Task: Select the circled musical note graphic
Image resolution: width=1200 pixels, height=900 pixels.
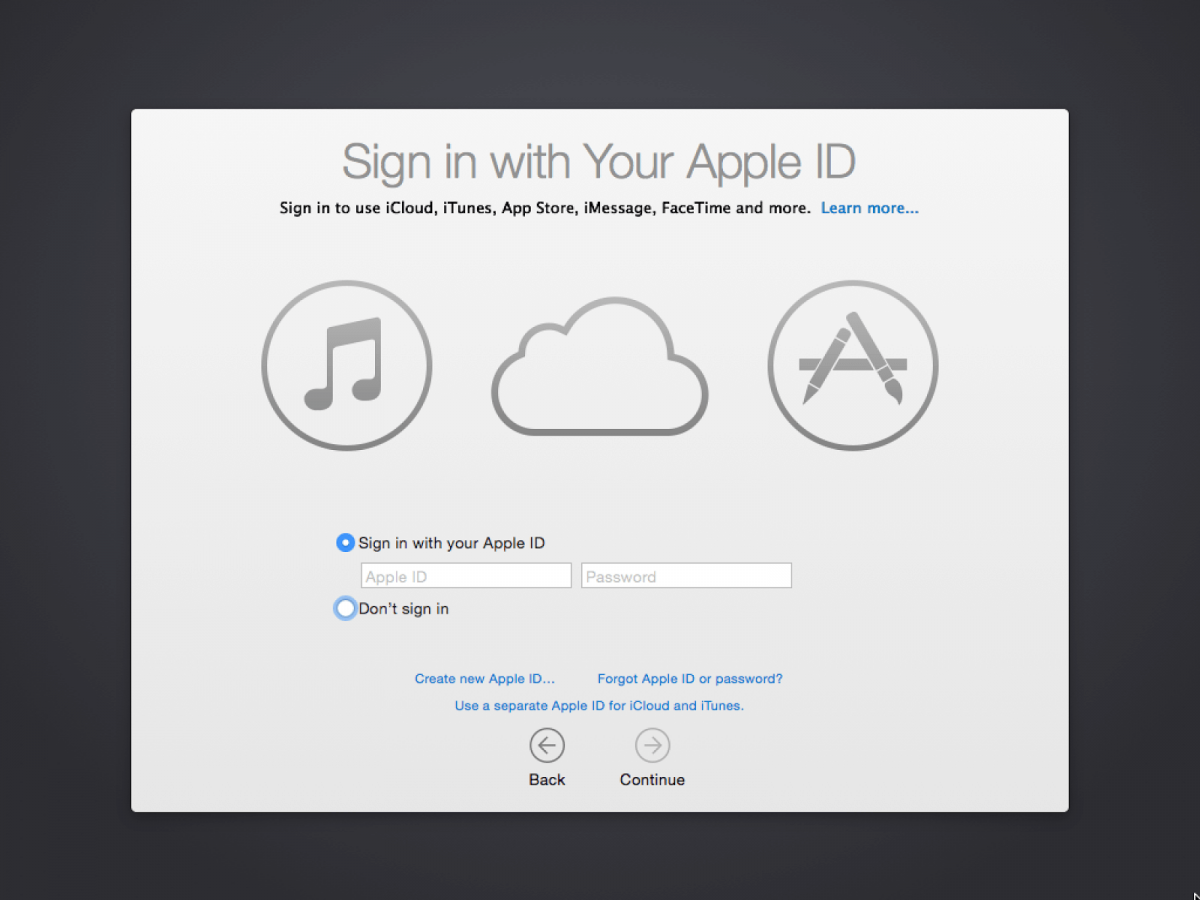Action: tap(346, 366)
